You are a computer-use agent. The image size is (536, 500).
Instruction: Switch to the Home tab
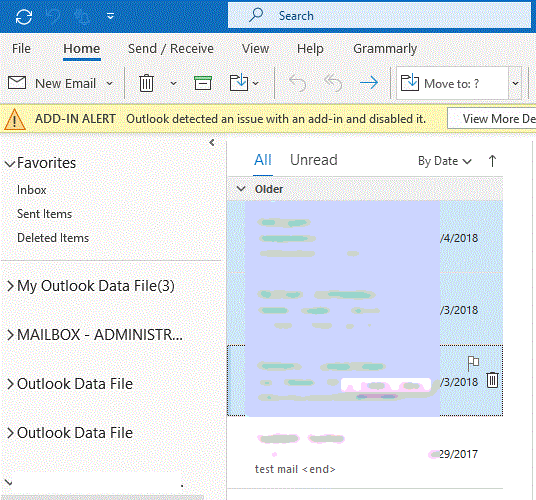pos(82,49)
